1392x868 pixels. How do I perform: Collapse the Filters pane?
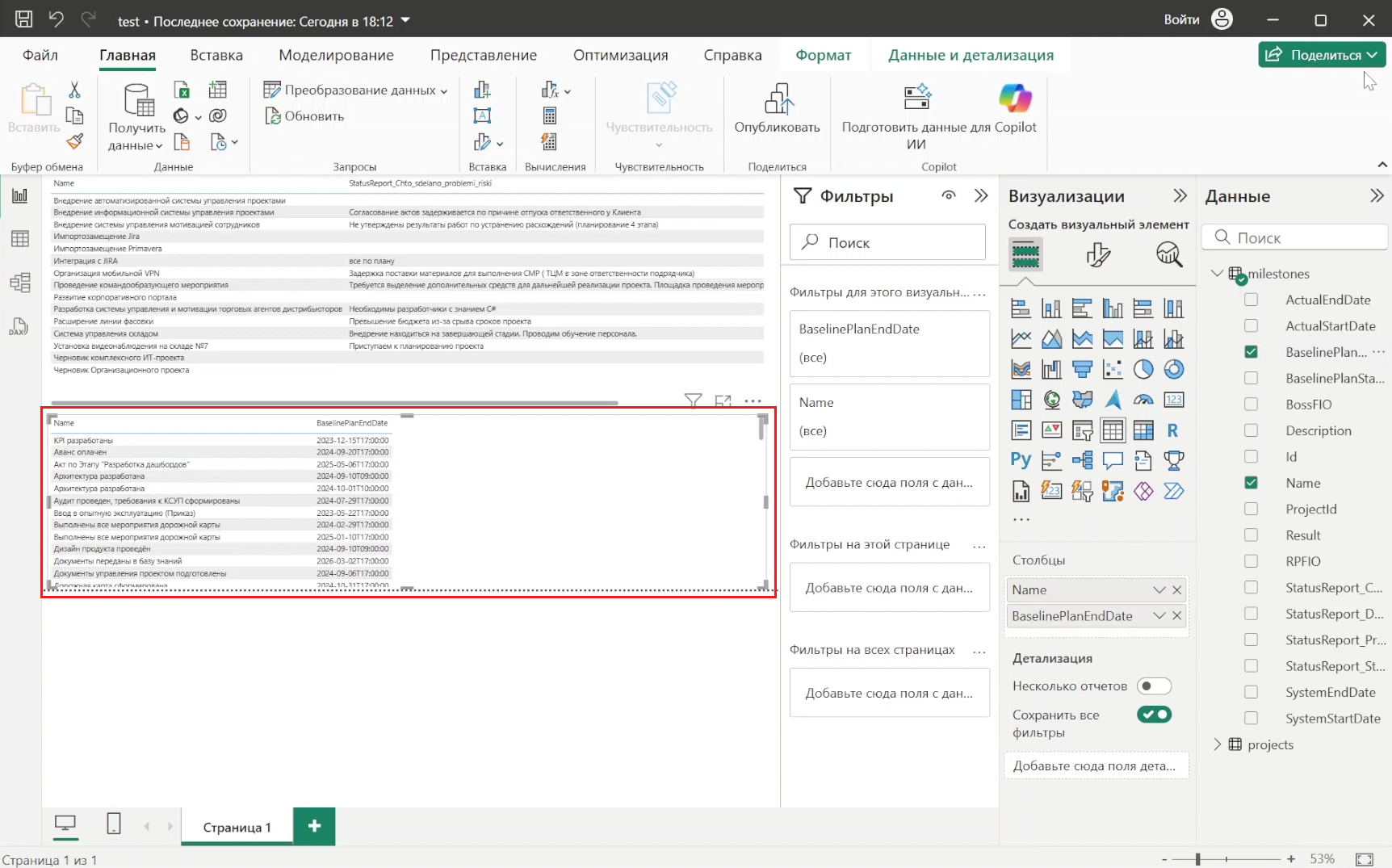[981, 195]
